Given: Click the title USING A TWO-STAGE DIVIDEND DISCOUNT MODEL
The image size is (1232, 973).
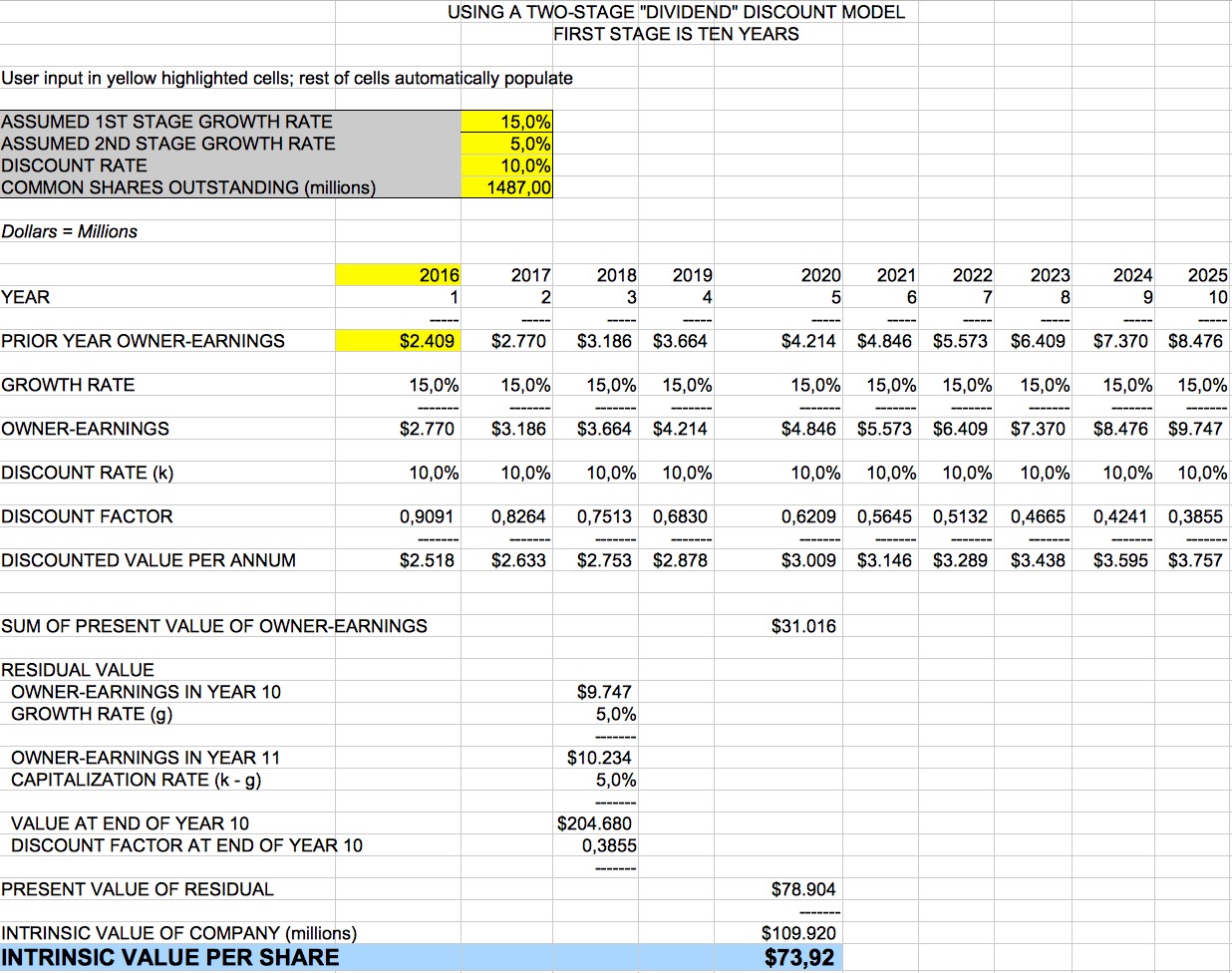Looking at the screenshot, I should pyautogui.click(x=677, y=12).
